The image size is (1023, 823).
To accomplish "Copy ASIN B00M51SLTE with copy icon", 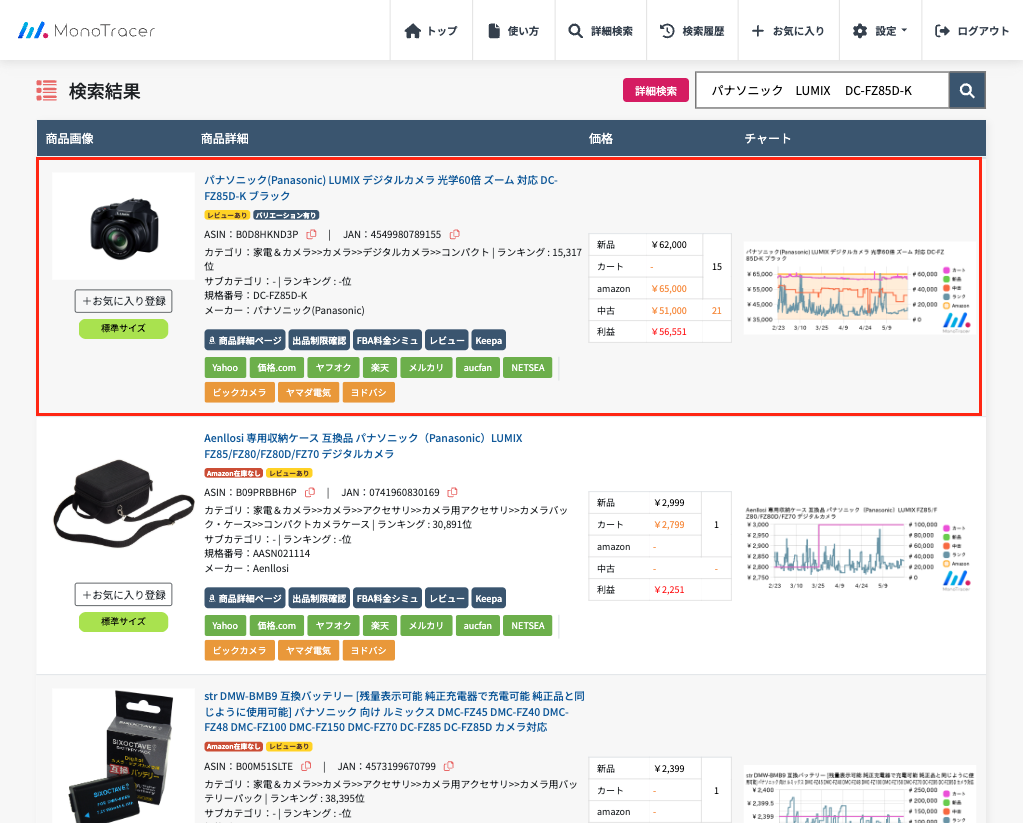I will pyautogui.click(x=306, y=766).
